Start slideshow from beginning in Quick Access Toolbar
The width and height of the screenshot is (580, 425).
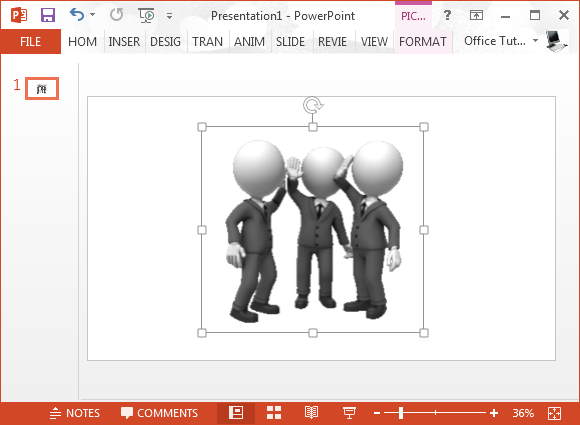(x=146, y=15)
